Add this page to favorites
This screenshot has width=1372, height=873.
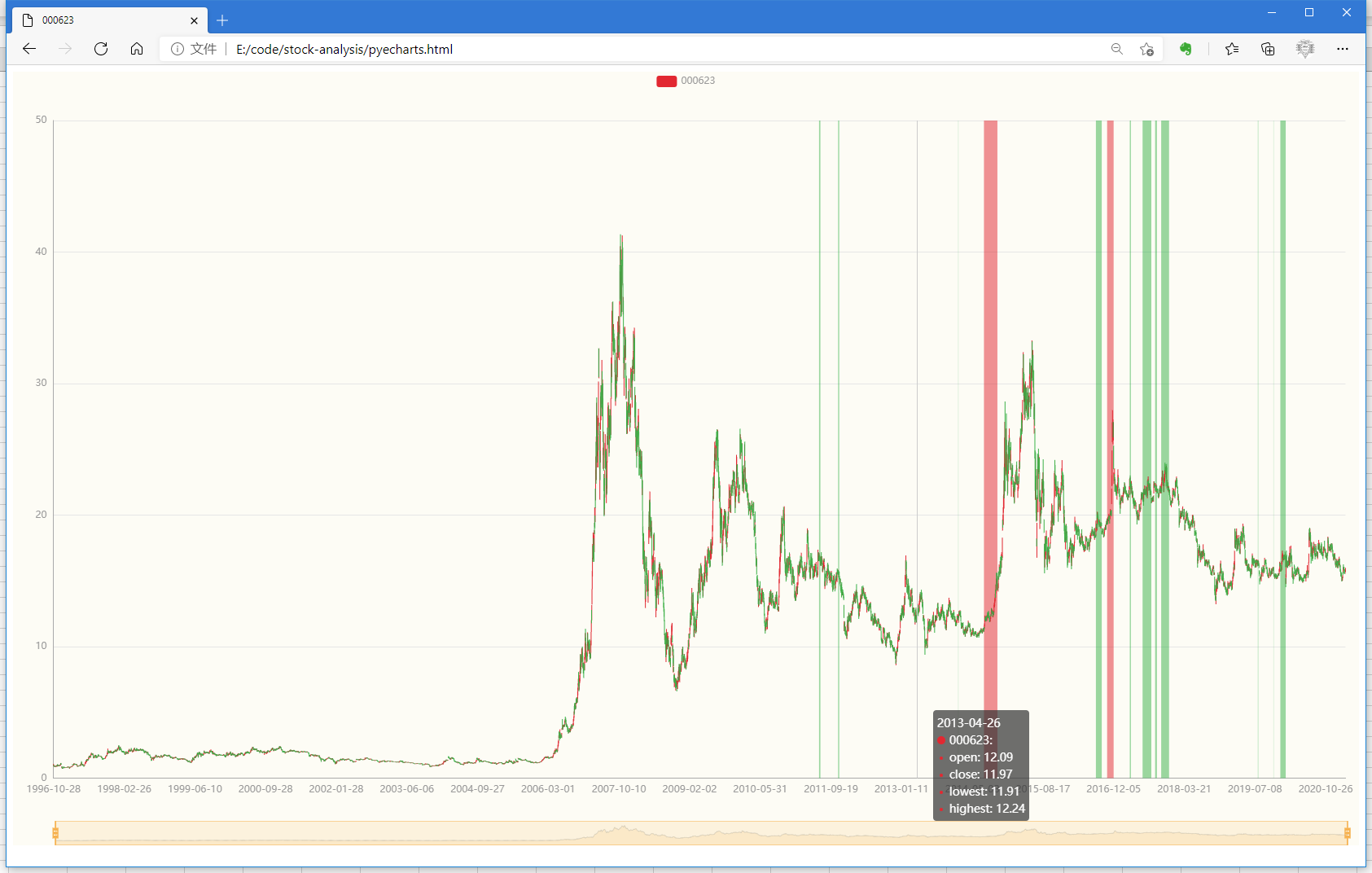coord(1146,49)
